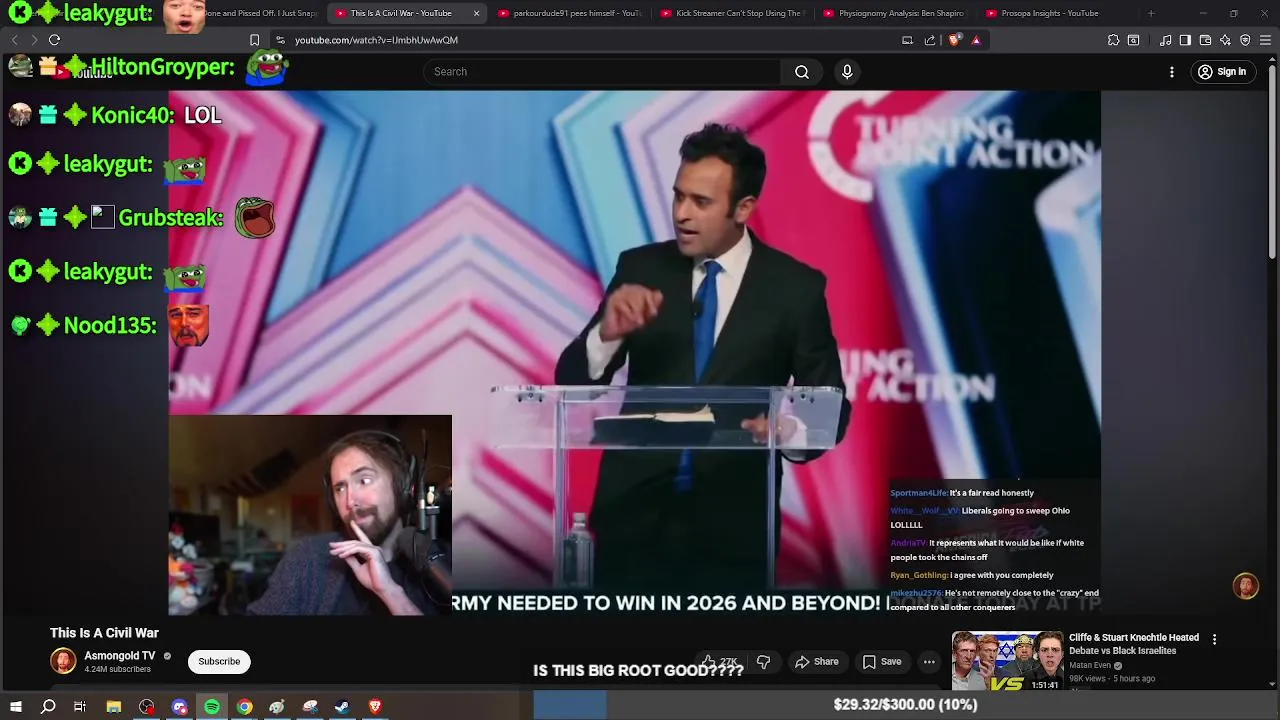The height and width of the screenshot is (720, 1280).
Task: Click the Share button under video
Action: click(x=816, y=661)
